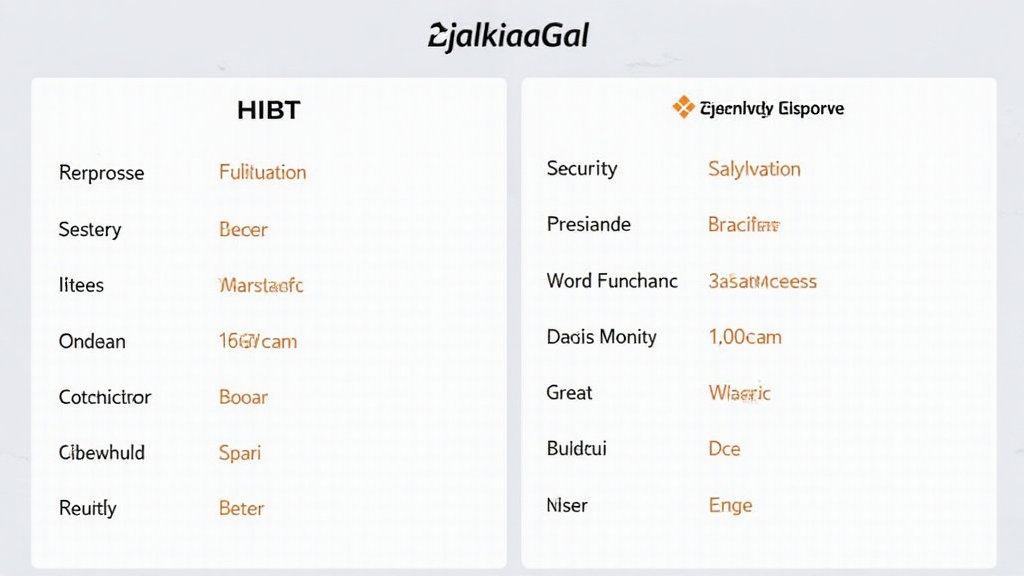Click the logo glyph in the page title
The height and width of the screenshot is (576, 1024).
click(x=437, y=37)
